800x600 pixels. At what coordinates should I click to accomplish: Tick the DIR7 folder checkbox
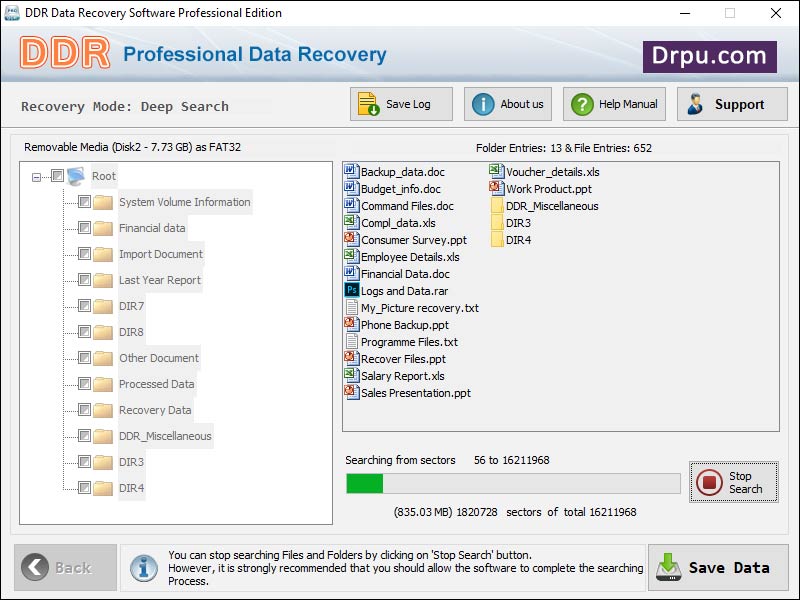point(84,306)
